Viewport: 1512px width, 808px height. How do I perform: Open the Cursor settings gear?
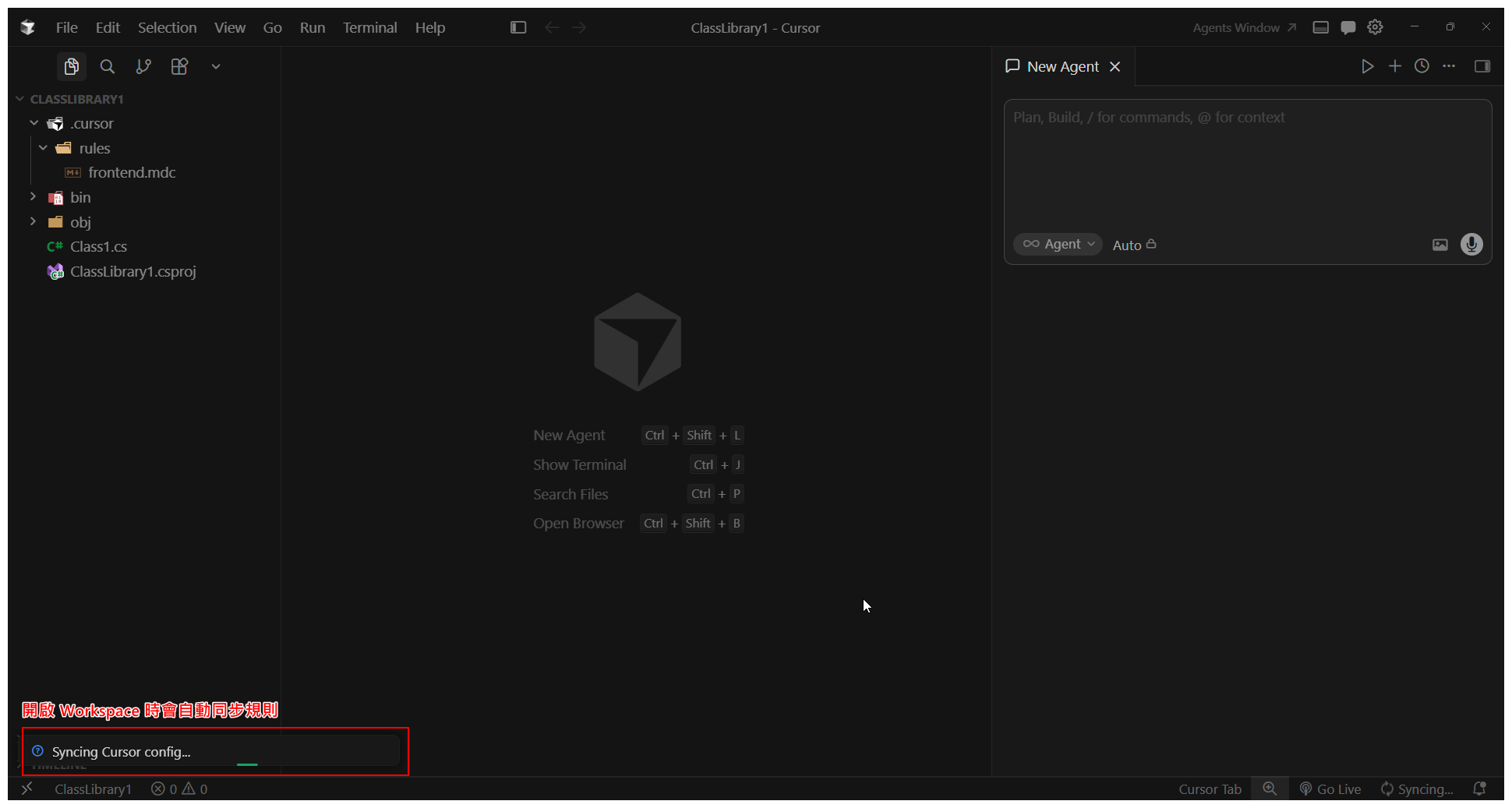pos(1375,27)
